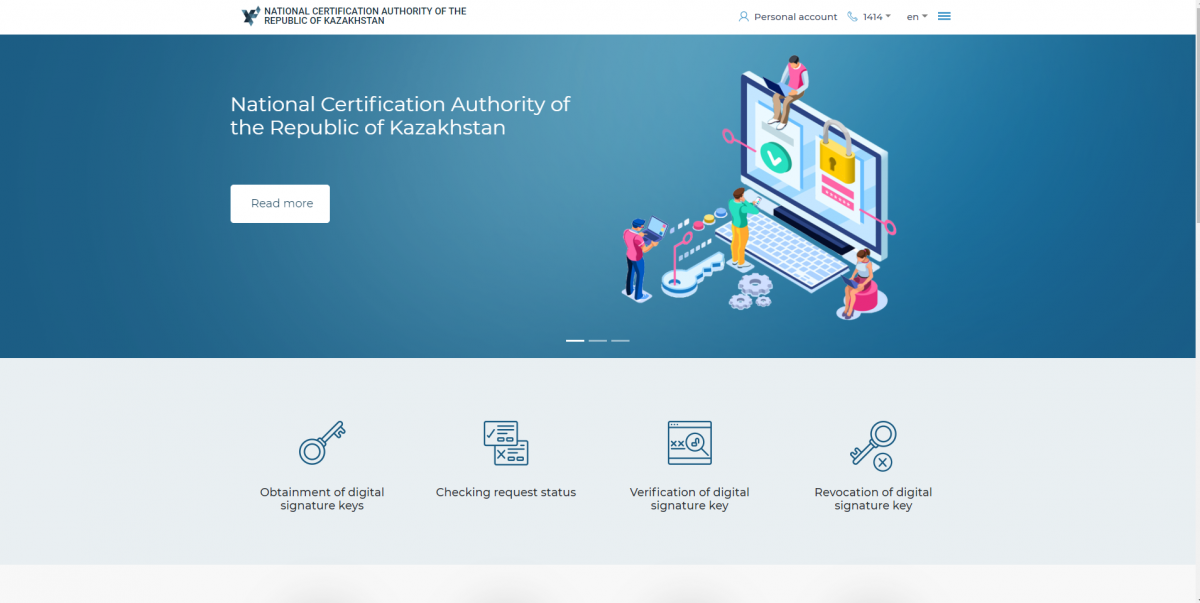This screenshot has height=603, width=1200.
Task: Click the eagle logo in the header
Action: (x=251, y=16)
